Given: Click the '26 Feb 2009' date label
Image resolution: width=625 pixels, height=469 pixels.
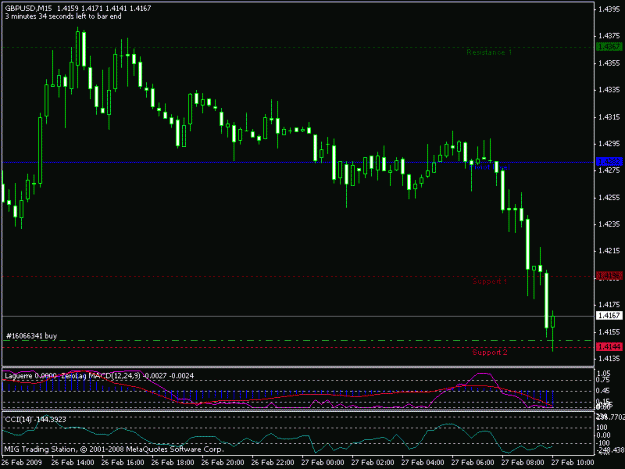Looking at the screenshot, I should point(22,463).
